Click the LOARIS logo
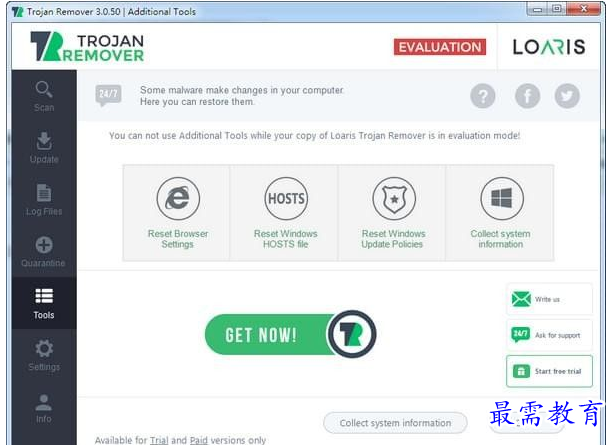 coord(549,47)
